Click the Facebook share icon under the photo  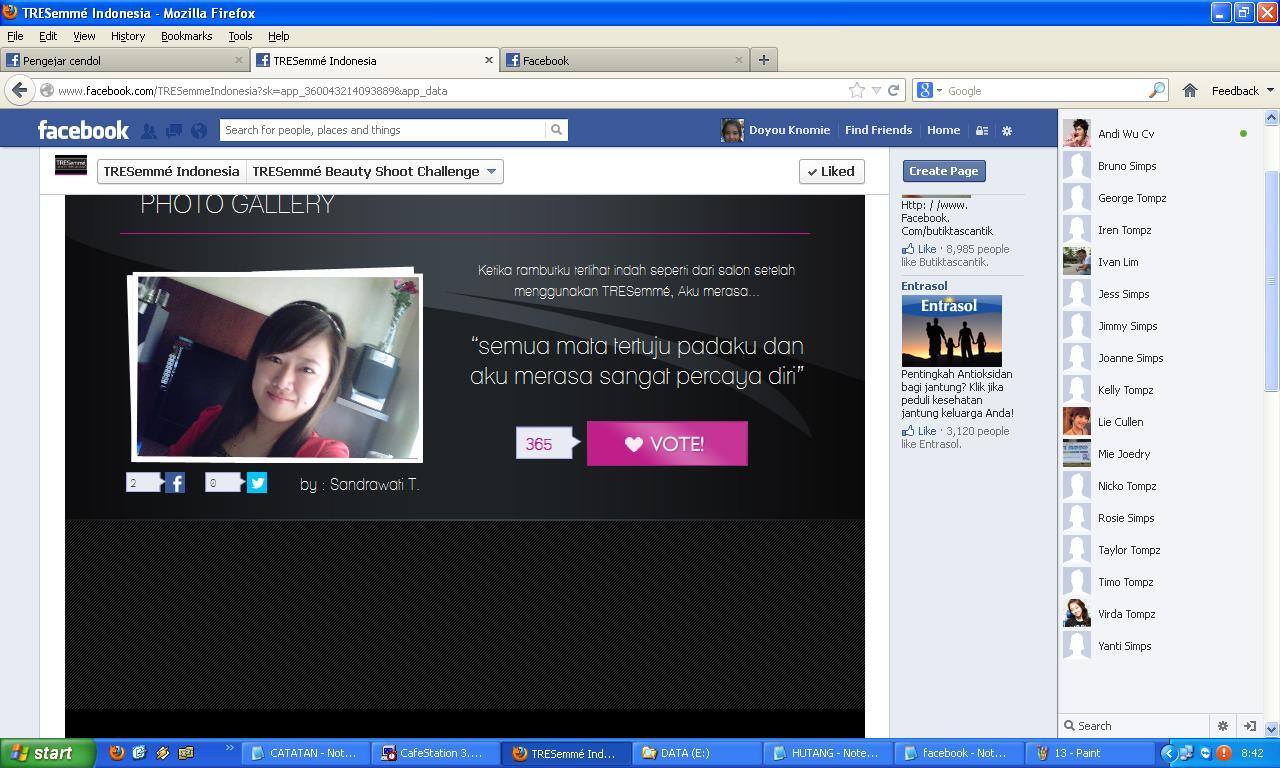pos(175,483)
